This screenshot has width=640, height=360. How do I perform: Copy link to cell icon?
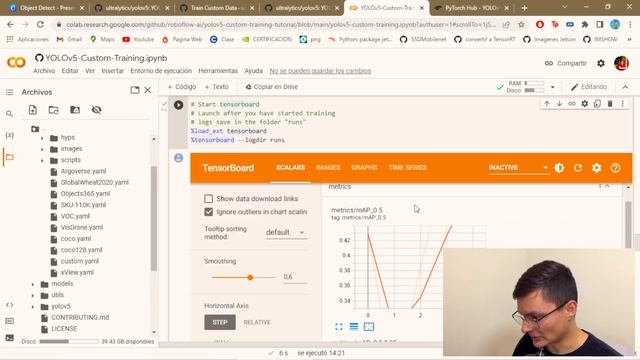(x=572, y=104)
